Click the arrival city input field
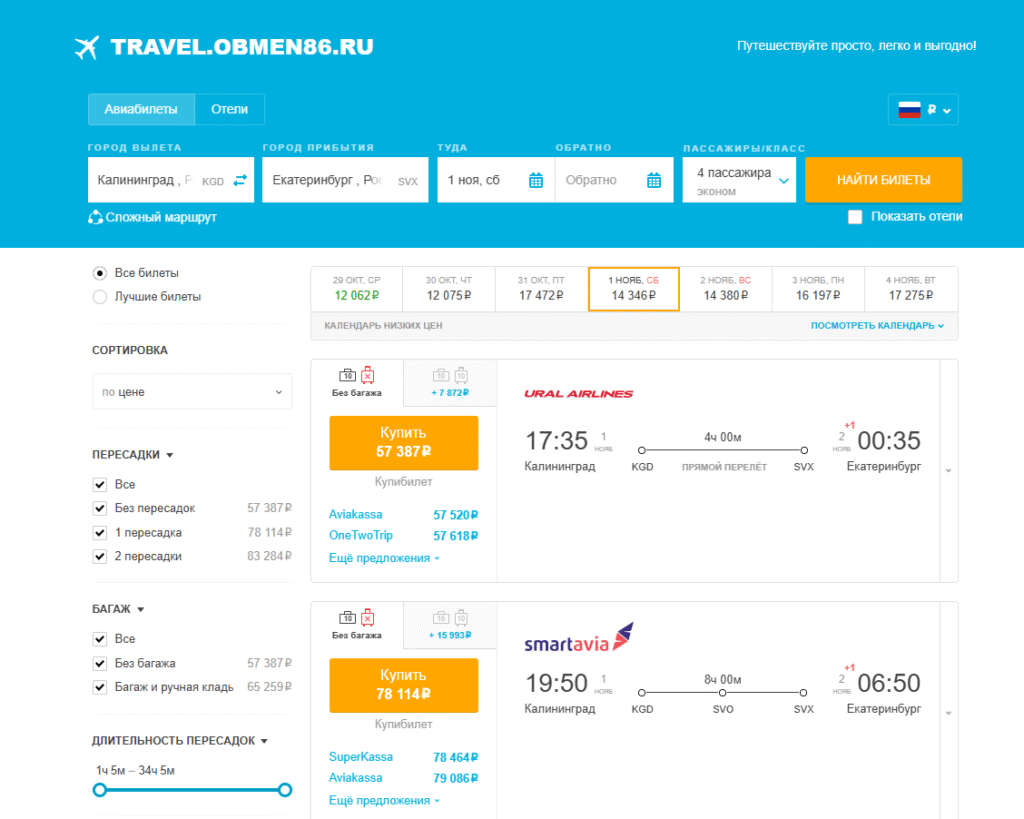The image size is (1024, 819). coord(330,180)
